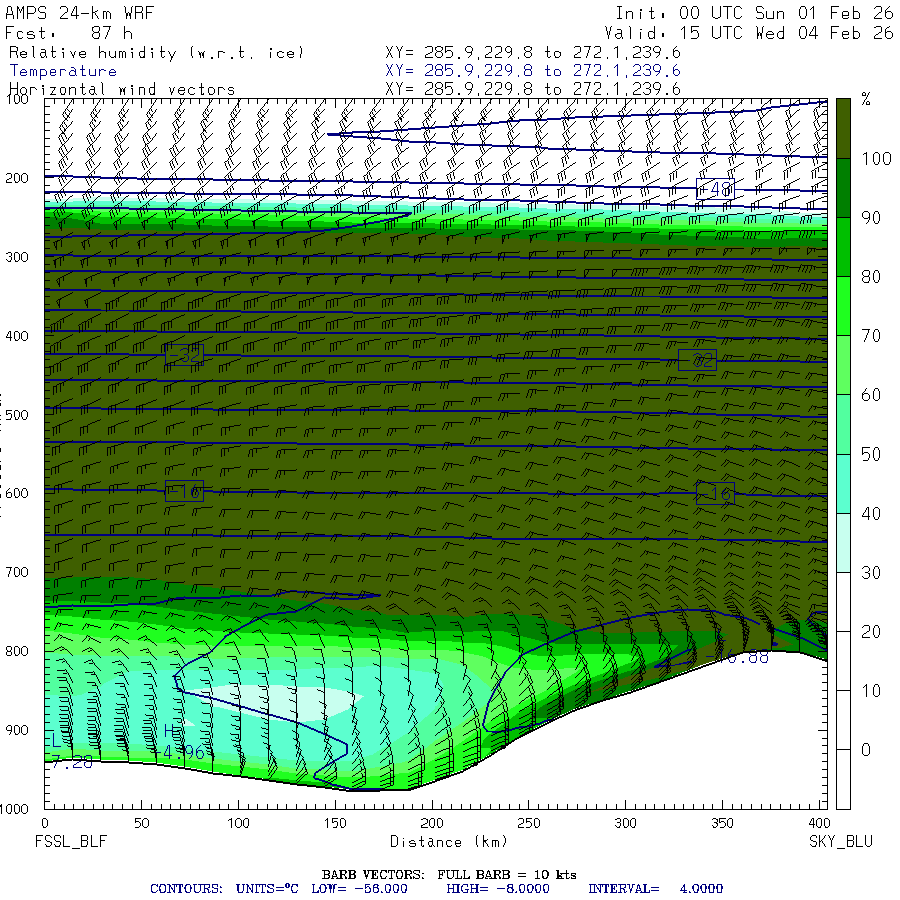The width and height of the screenshot is (900, 900).
Task: Choose the aqua 40–50% legend band
Action: click(843, 483)
